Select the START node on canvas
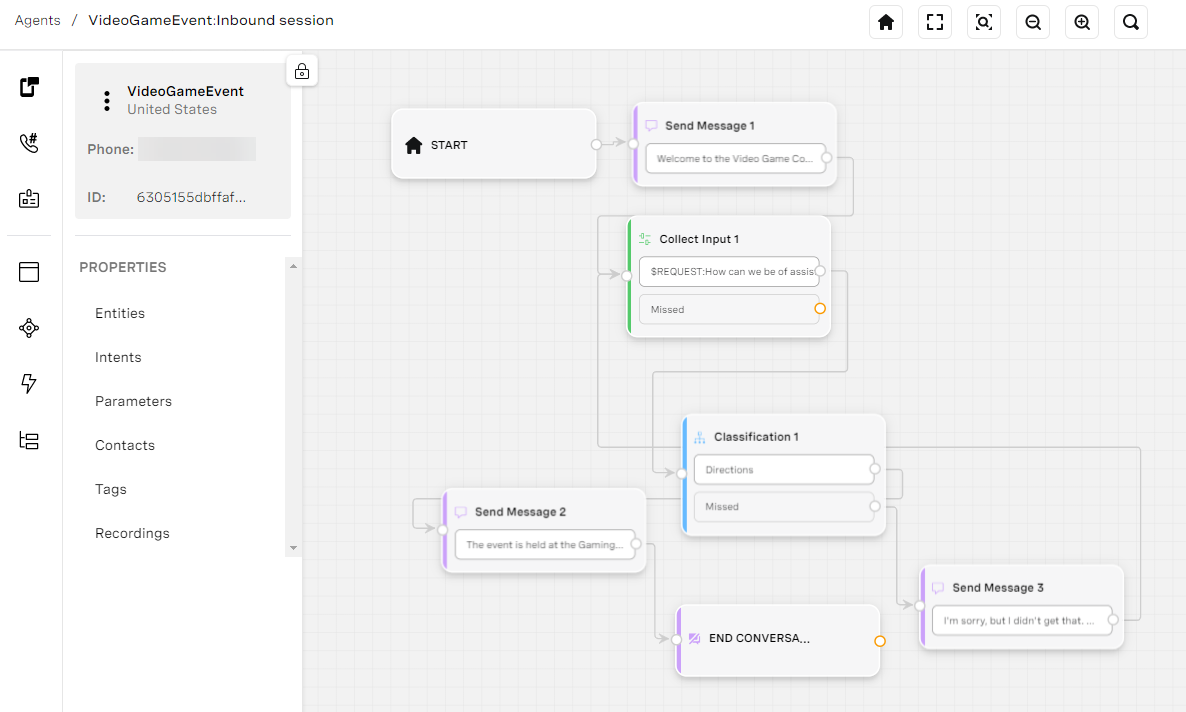The image size is (1186, 712). pyautogui.click(x=493, y=145)
